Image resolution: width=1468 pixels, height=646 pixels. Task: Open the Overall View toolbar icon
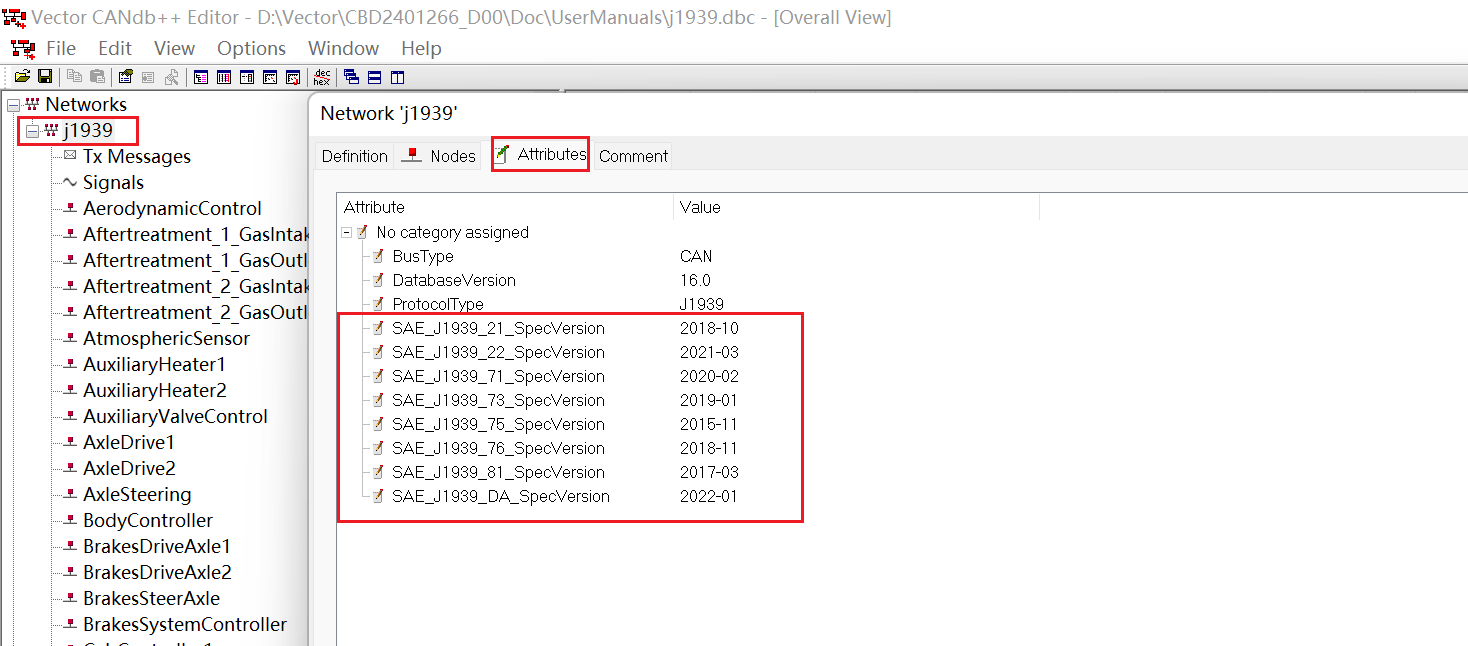pos(200,77)
